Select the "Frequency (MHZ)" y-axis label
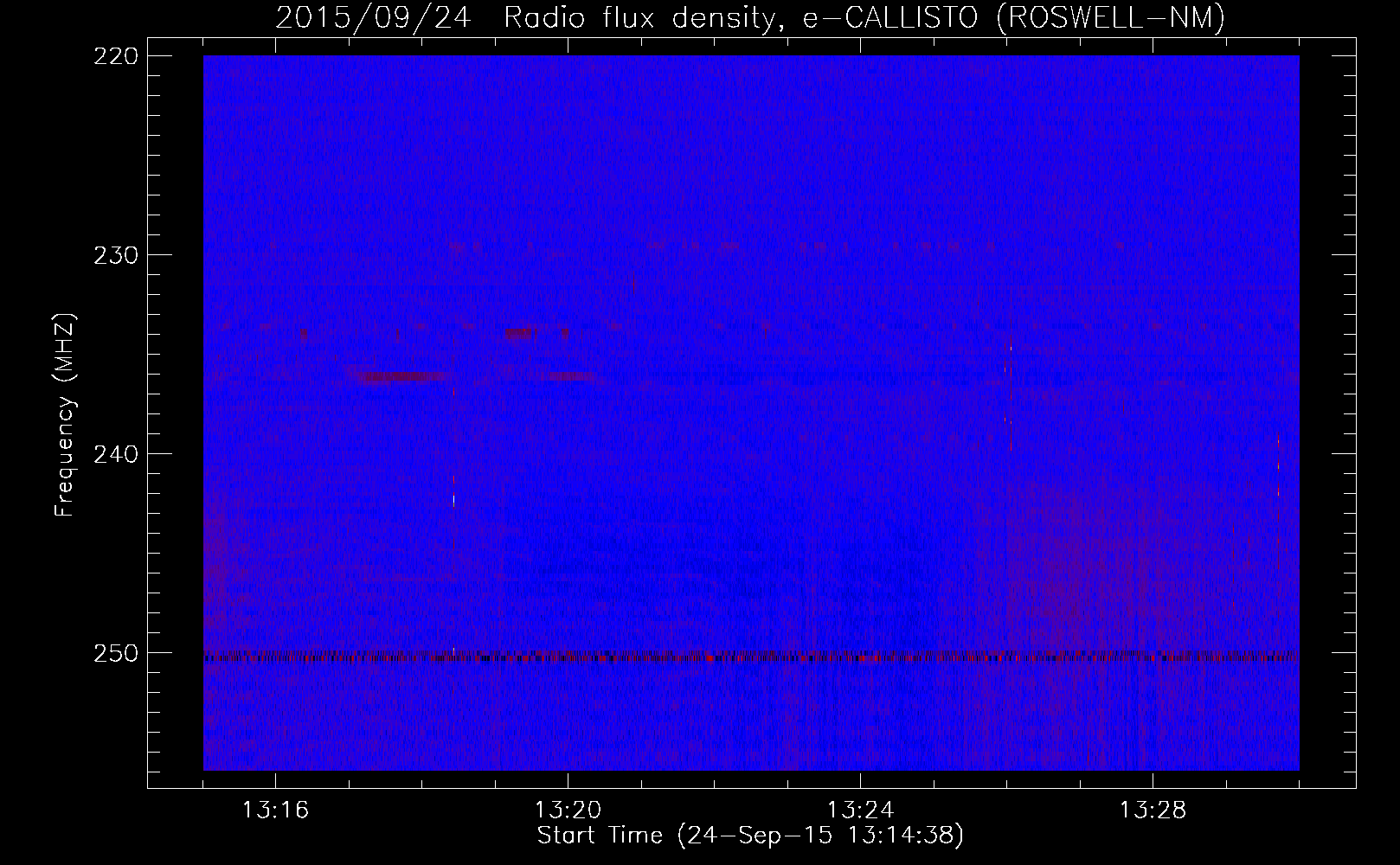Screen dimensions: 1400x865 click(65, 415)
